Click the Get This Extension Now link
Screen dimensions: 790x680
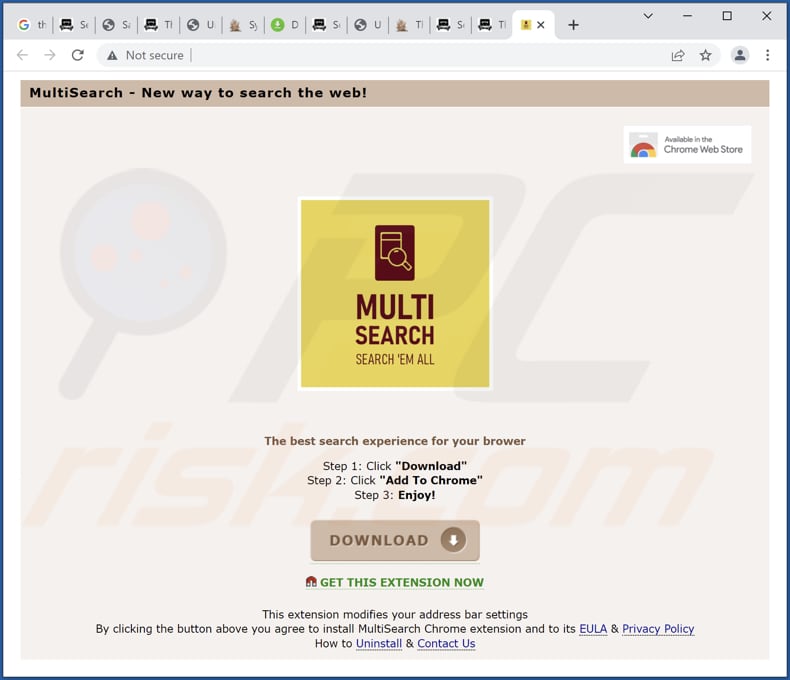(401, 582)
